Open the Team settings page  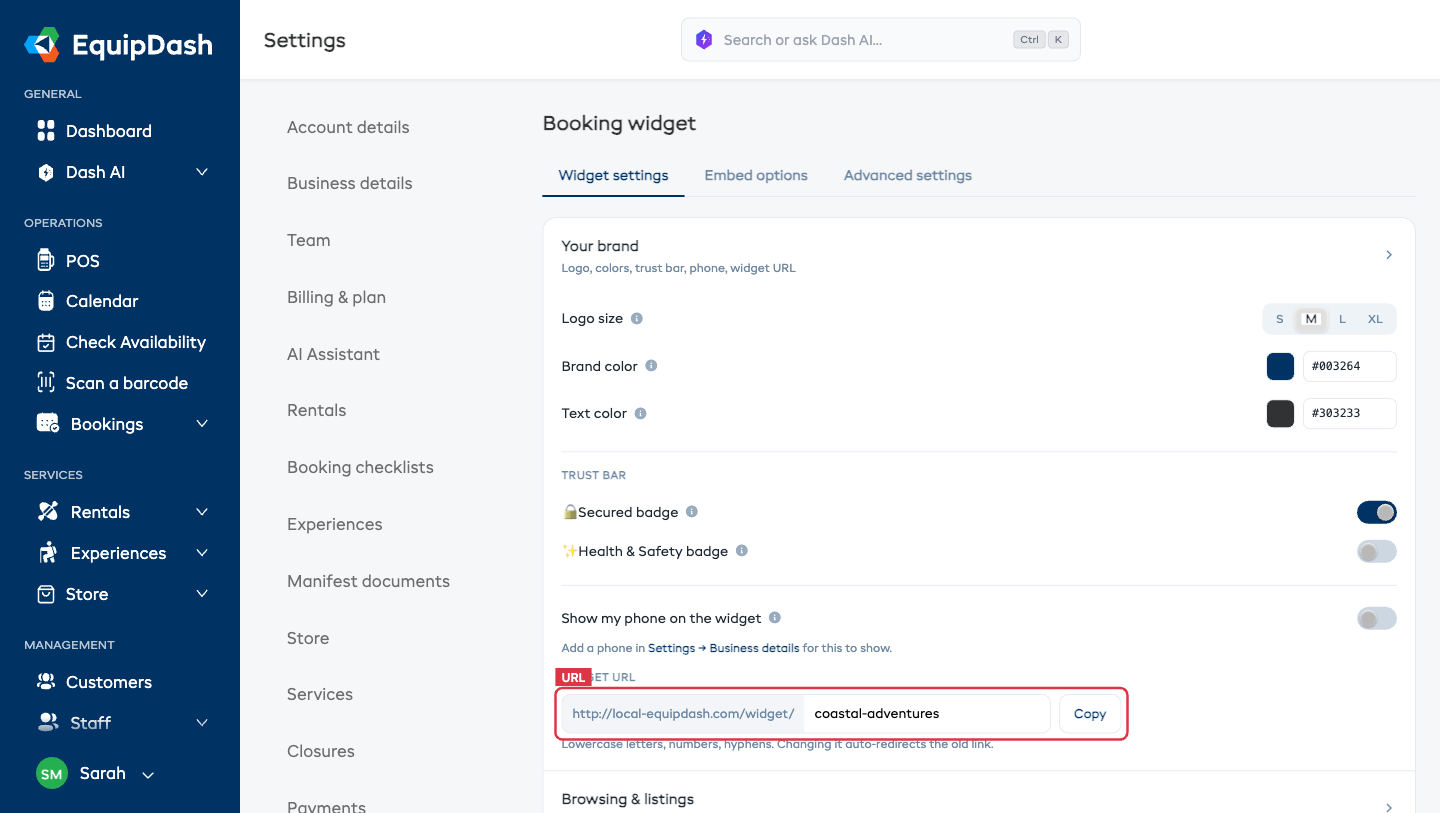pos(308,240)
